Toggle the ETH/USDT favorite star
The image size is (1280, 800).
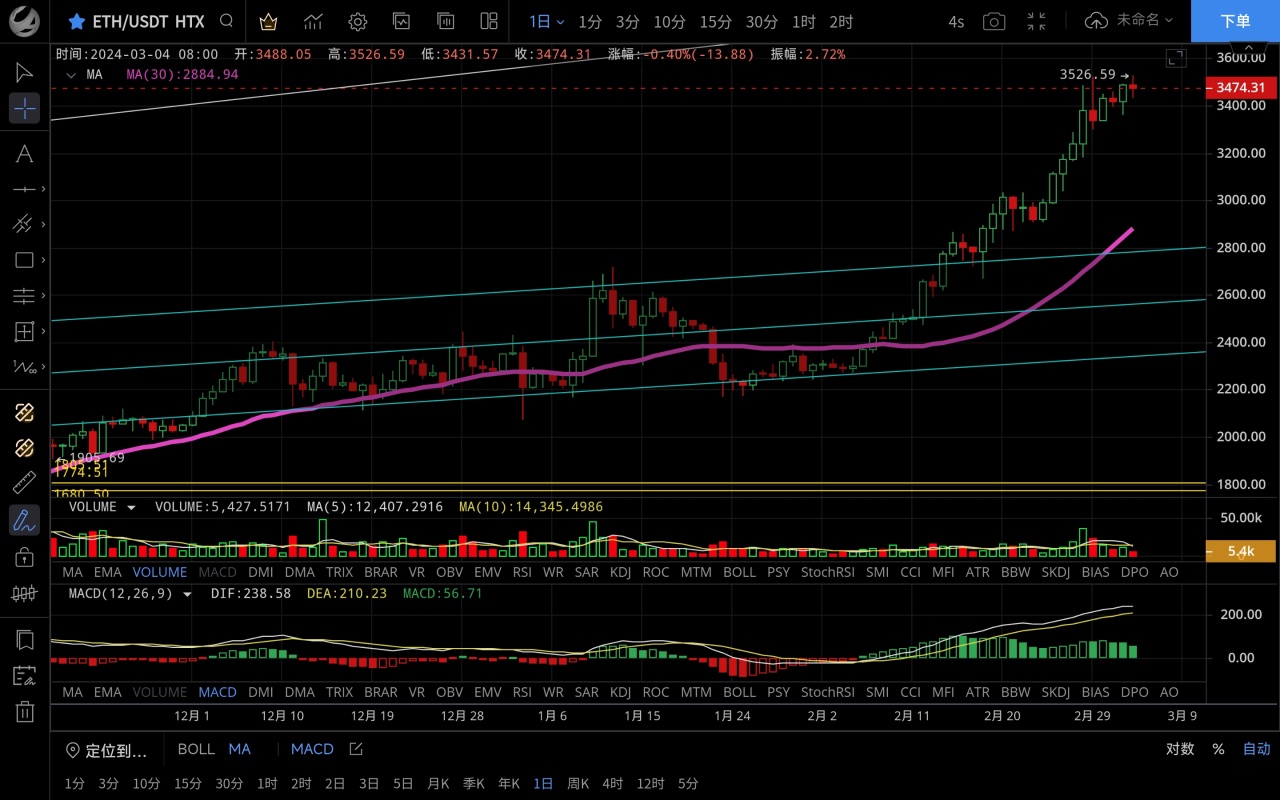click(x=76, y=21)
